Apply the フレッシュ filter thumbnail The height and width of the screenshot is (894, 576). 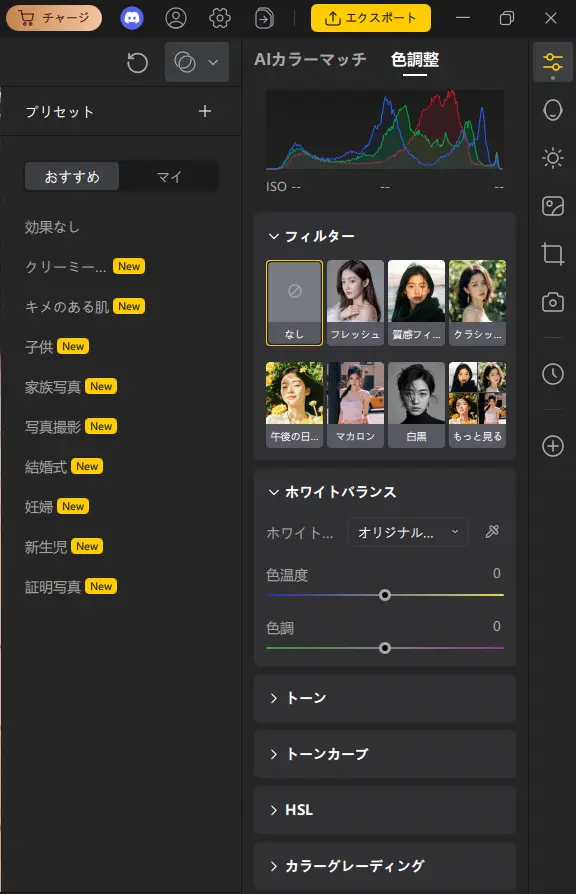[x=355, y=303]
